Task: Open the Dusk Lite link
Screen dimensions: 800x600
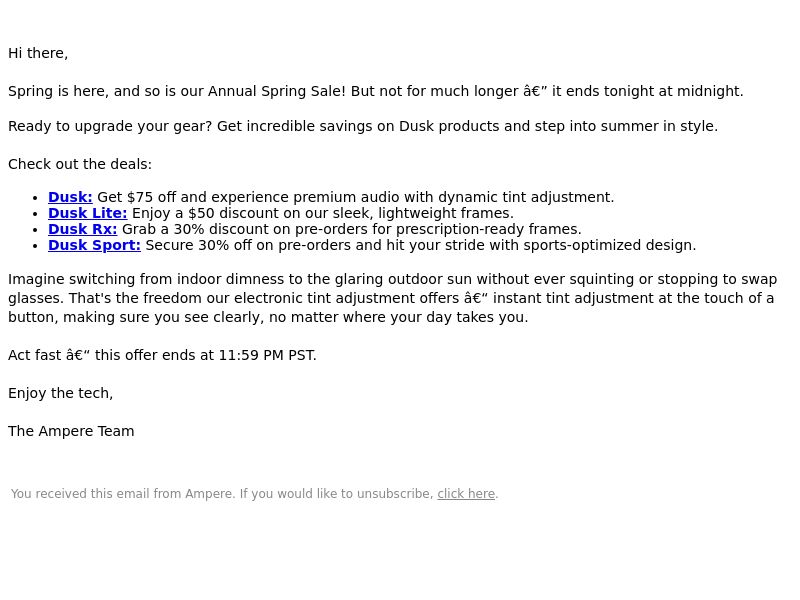Action: click(87, 213)
